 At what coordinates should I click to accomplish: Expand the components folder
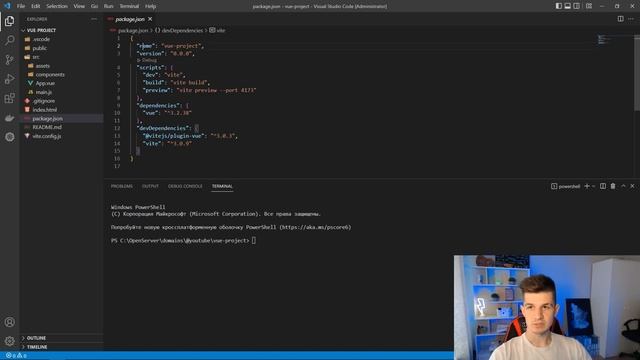click(x=50, y=75)
